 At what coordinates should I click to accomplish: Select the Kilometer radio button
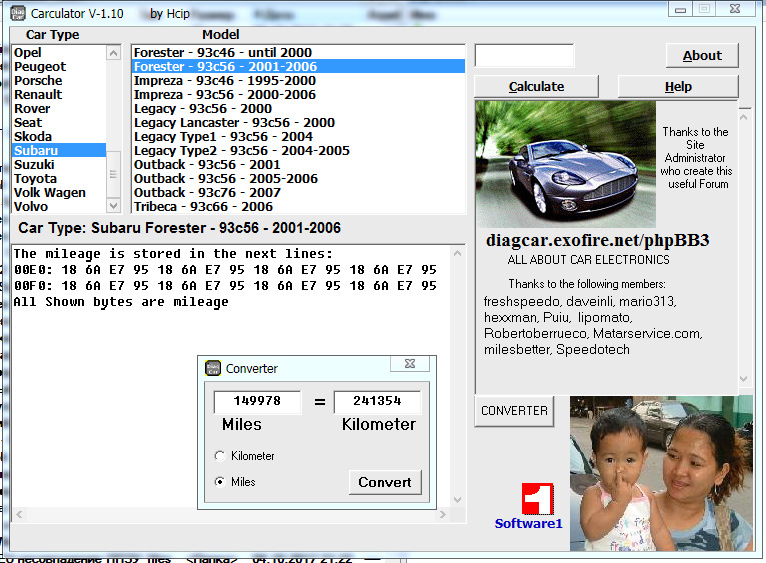220,455
